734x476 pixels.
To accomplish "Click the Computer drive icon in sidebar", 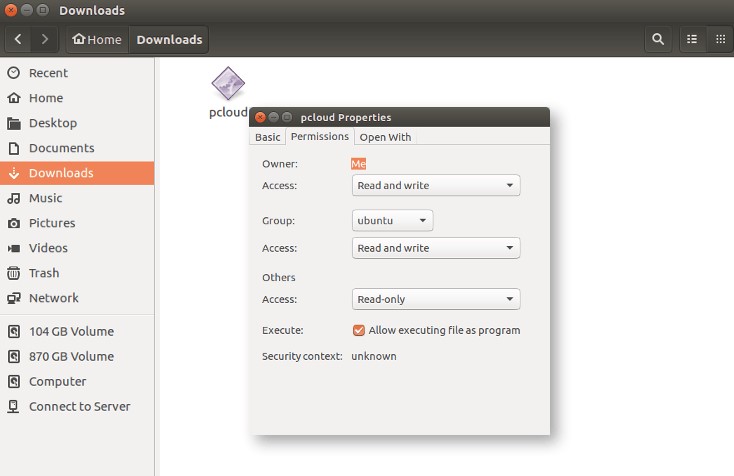I will click(x=14, y=381).
